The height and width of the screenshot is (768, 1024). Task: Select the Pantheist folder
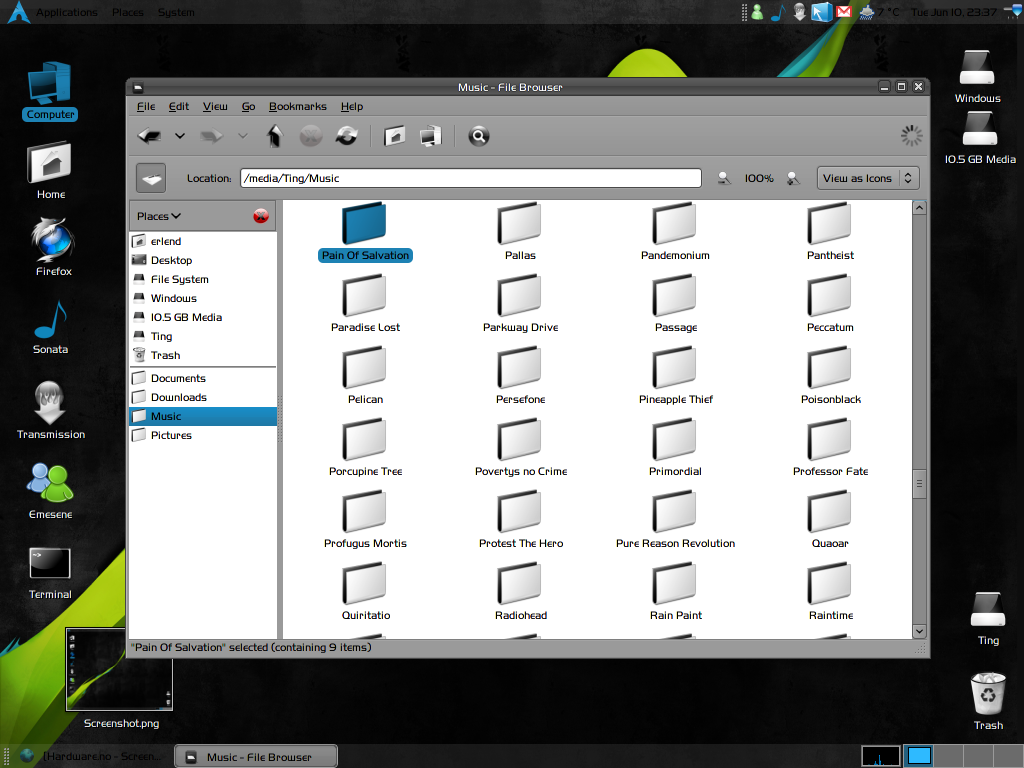(830, 232)
